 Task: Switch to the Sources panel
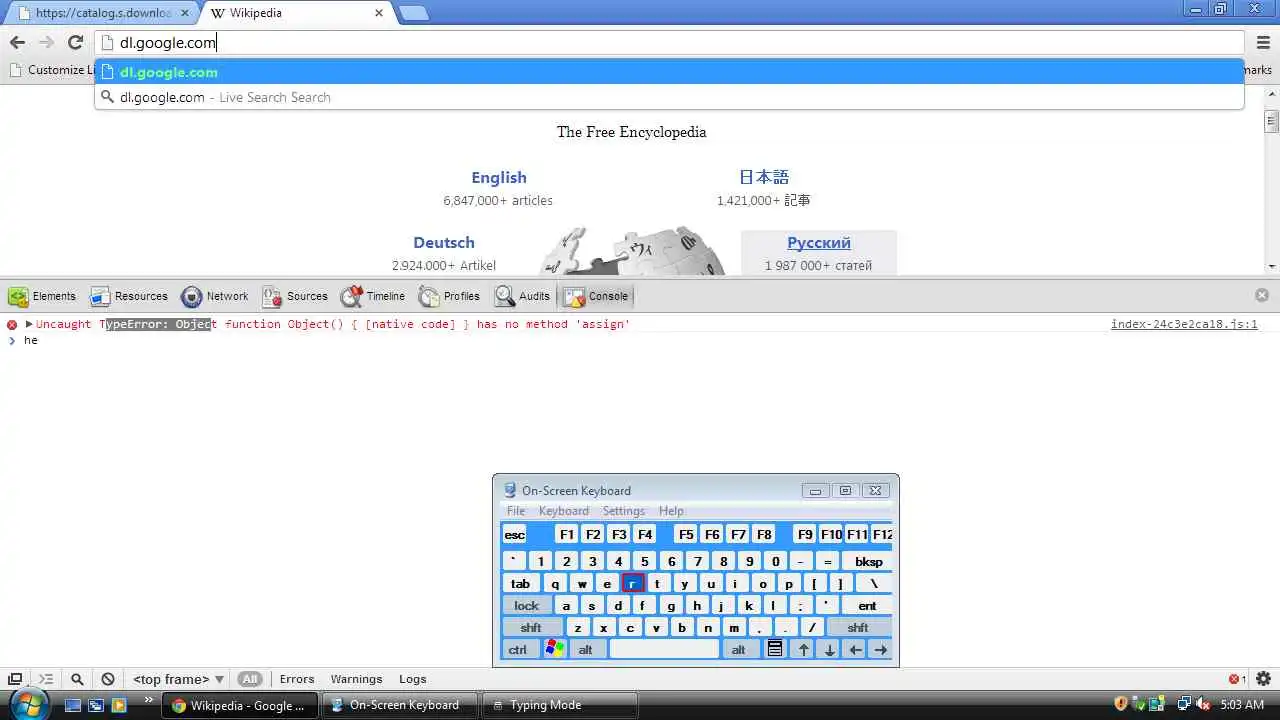click(295, 296)
